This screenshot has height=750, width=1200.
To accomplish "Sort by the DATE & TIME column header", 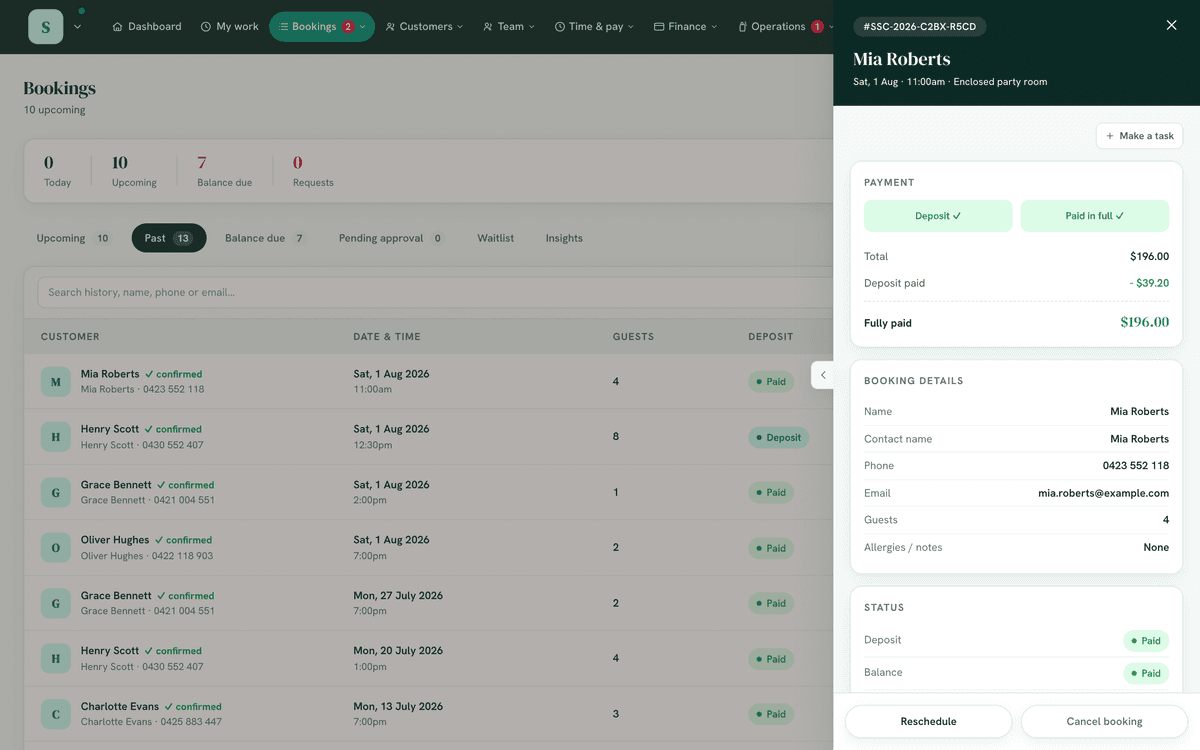I will 387,337.
